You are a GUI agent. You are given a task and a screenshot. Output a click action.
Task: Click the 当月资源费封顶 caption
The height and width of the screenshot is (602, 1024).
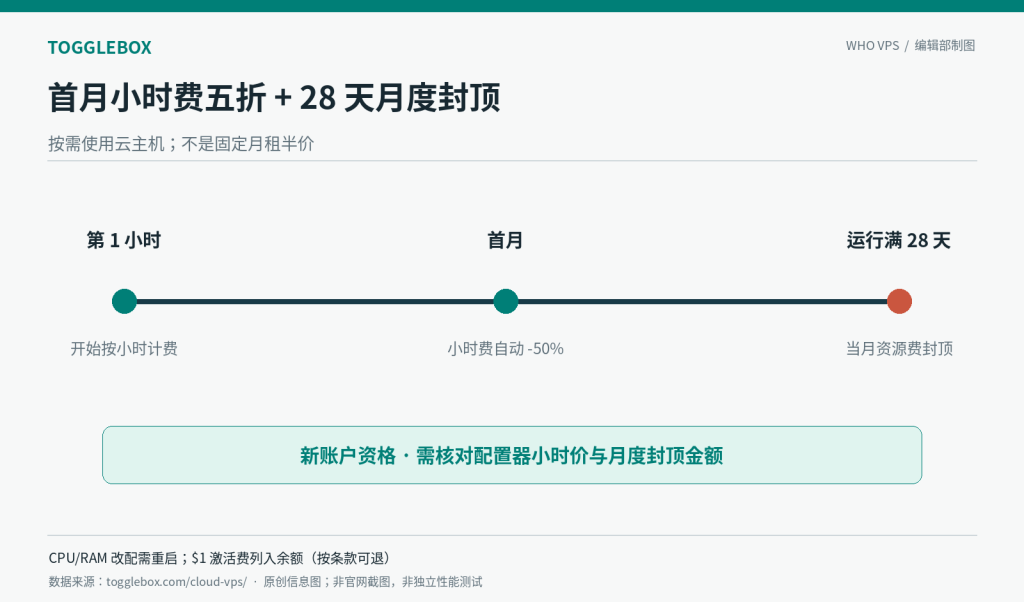click(899, 349)
